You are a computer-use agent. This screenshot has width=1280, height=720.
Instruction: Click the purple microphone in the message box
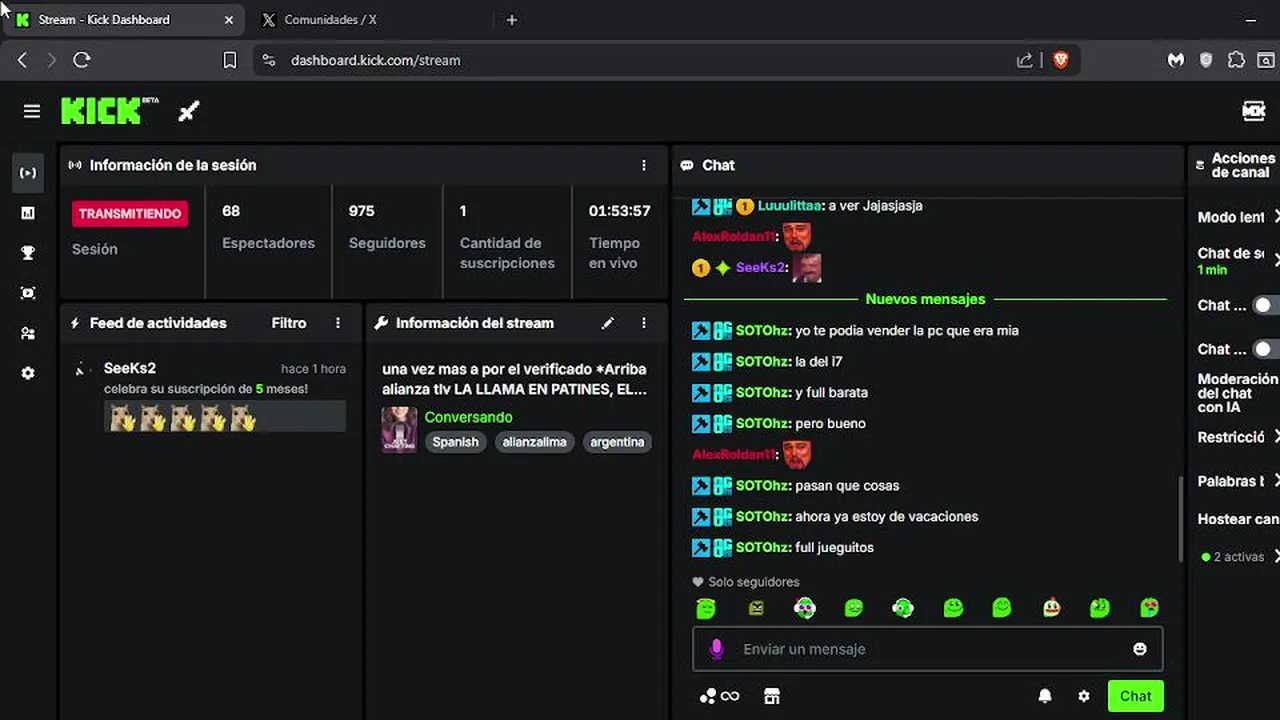[716, 649]
